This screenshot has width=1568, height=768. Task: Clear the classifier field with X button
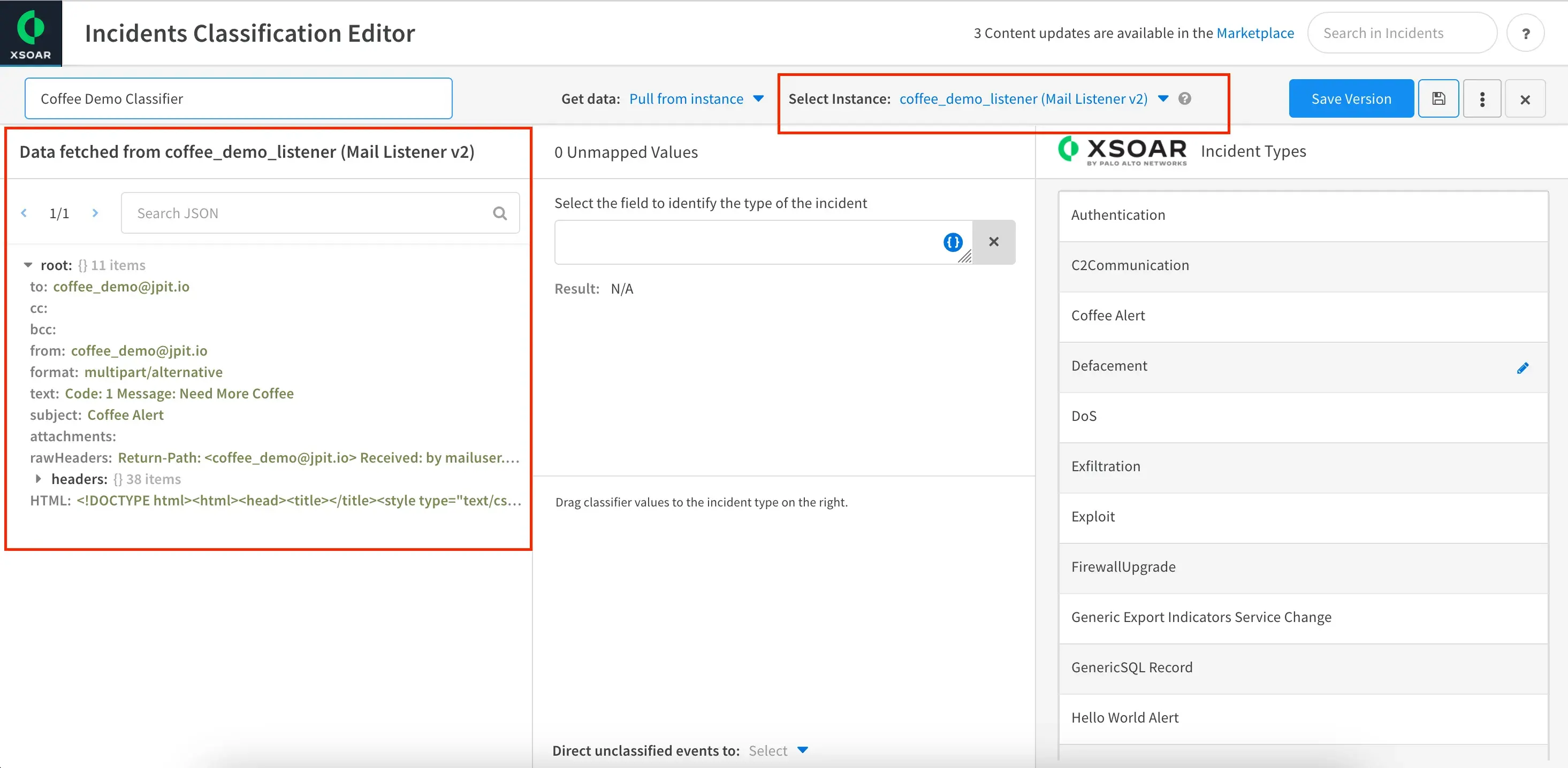pos(994,242)
